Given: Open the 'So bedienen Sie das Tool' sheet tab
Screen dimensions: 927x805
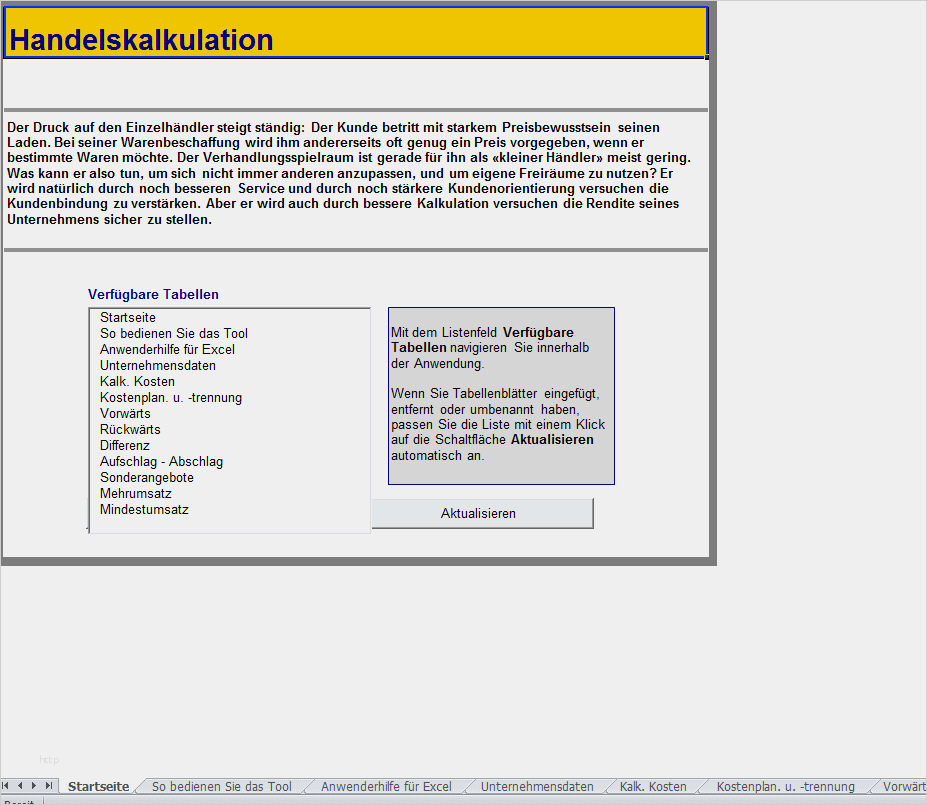Looking at the screenshot, I should (x=222, y=787).
